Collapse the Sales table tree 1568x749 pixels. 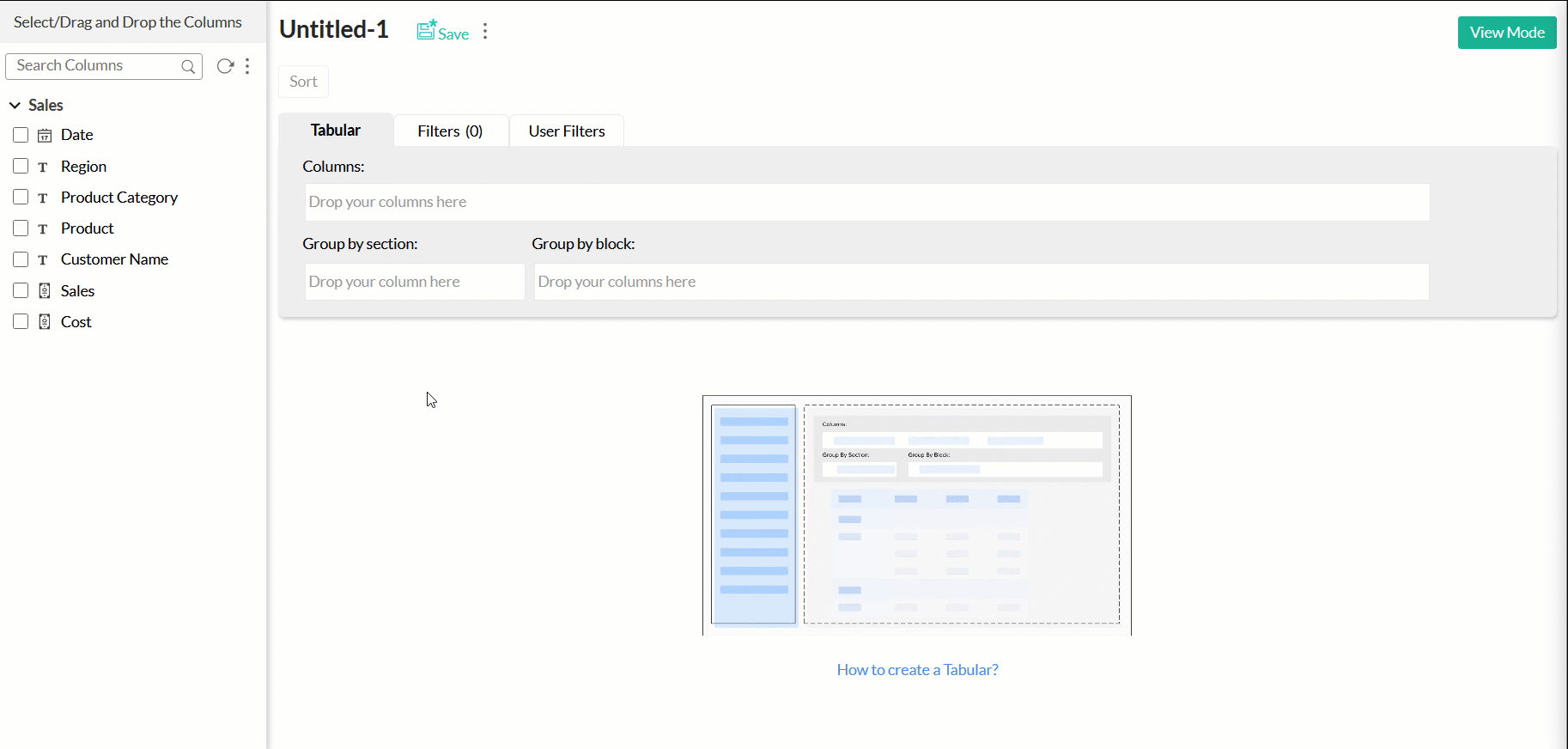pyautogui.click(x=15, y=105)
